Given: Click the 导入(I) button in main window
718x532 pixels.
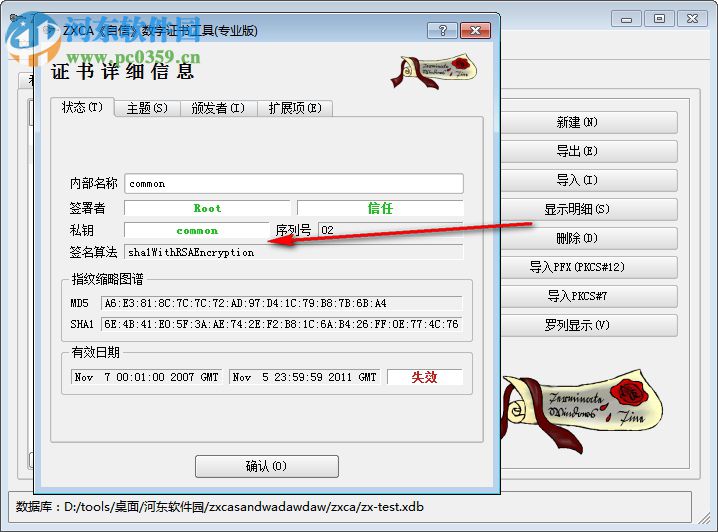Looking at the screenshot, I should coord(589,180).
